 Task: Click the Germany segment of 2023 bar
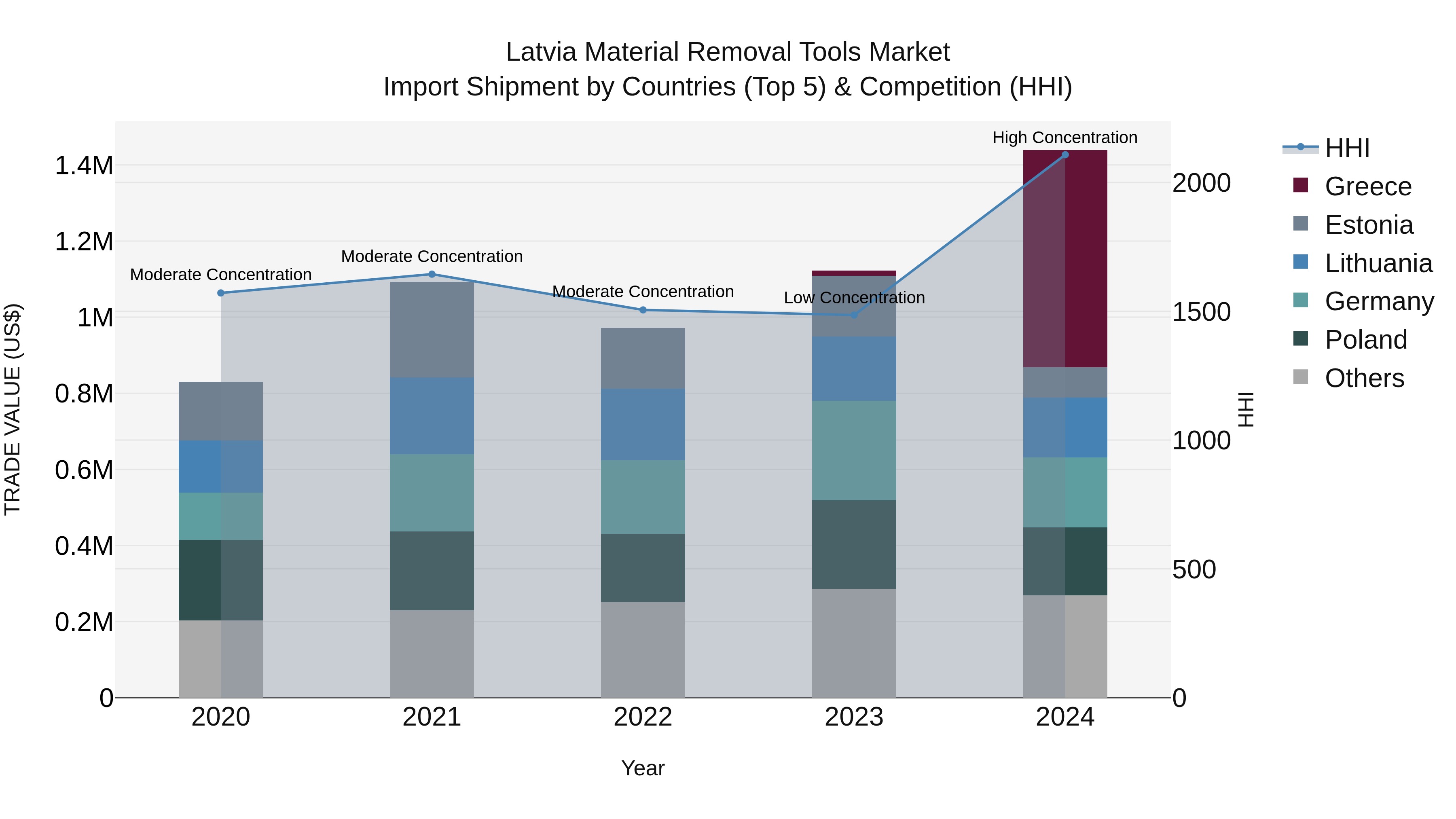(x=854, y=451)
